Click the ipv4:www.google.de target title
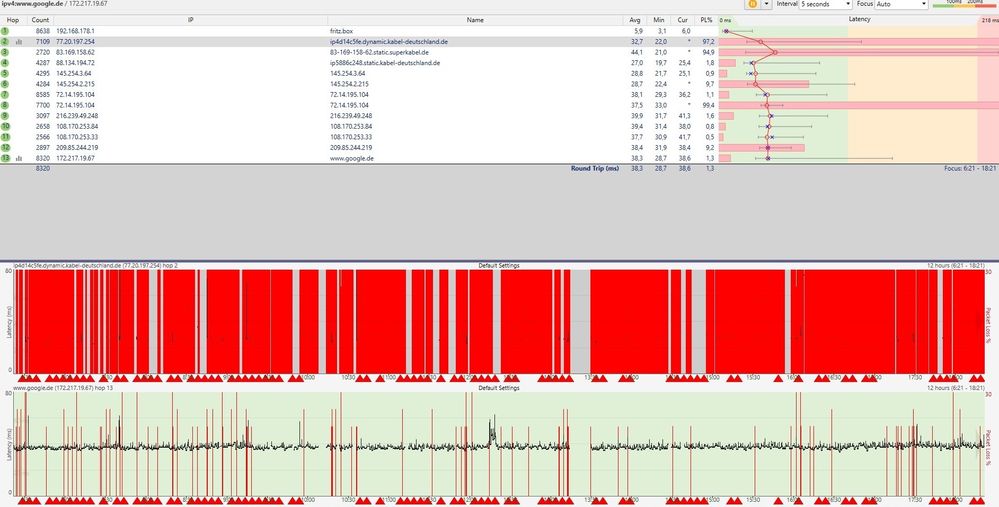The height and width of the screenshot is (507, 999). [x=32, y=3]
